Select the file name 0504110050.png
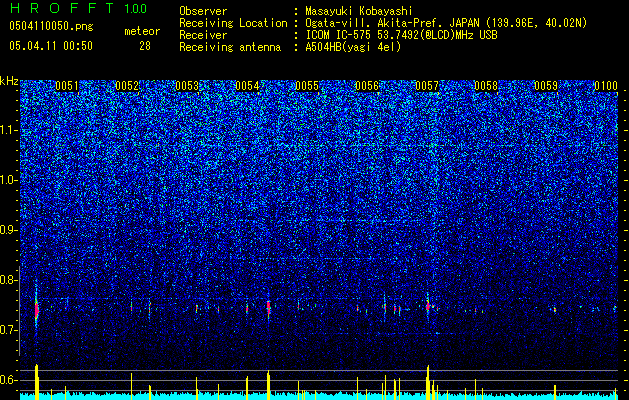This screenshot has height=400, width=629. coord(51,26)
